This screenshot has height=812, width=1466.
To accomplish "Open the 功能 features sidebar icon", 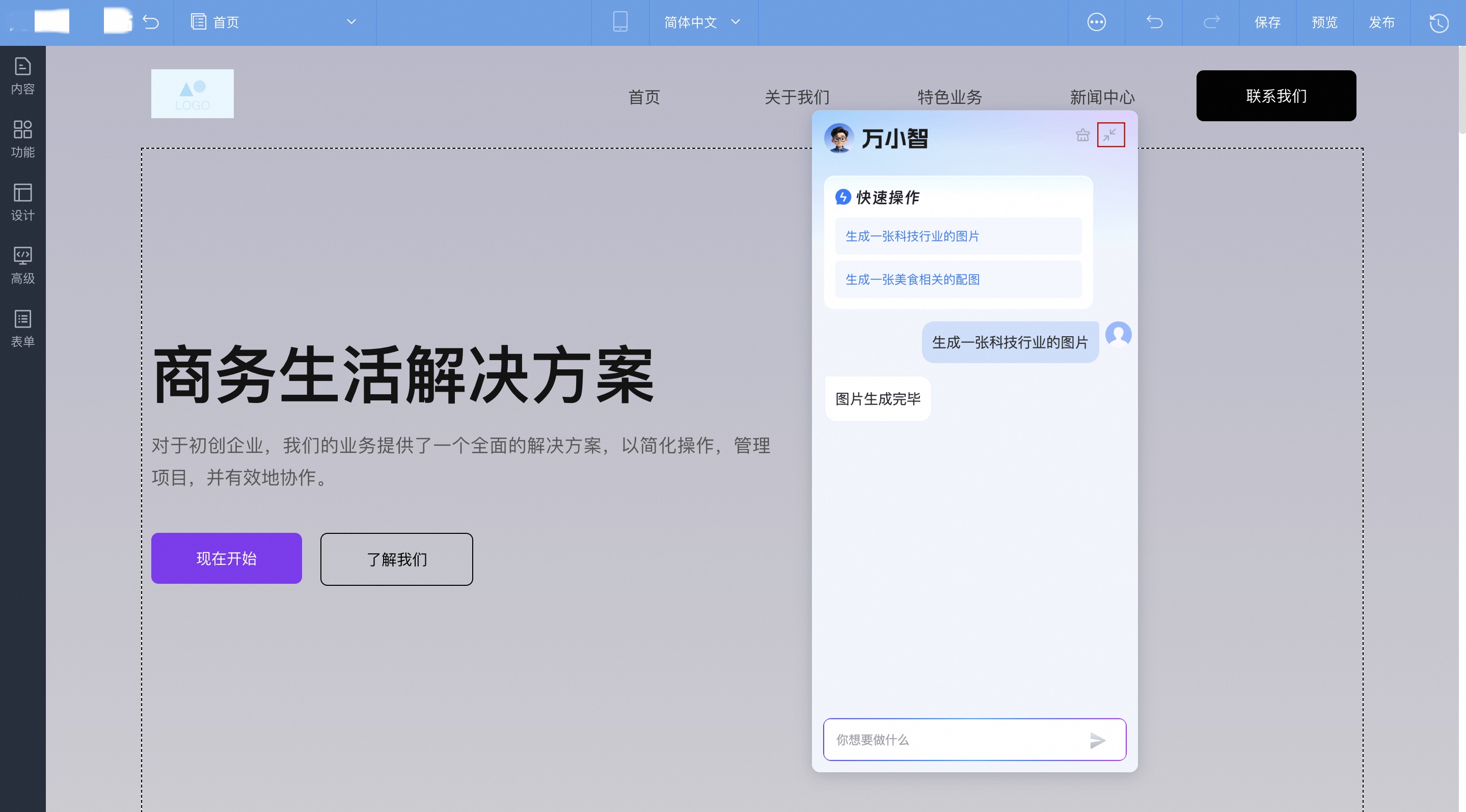I will (x=23, y=139).
